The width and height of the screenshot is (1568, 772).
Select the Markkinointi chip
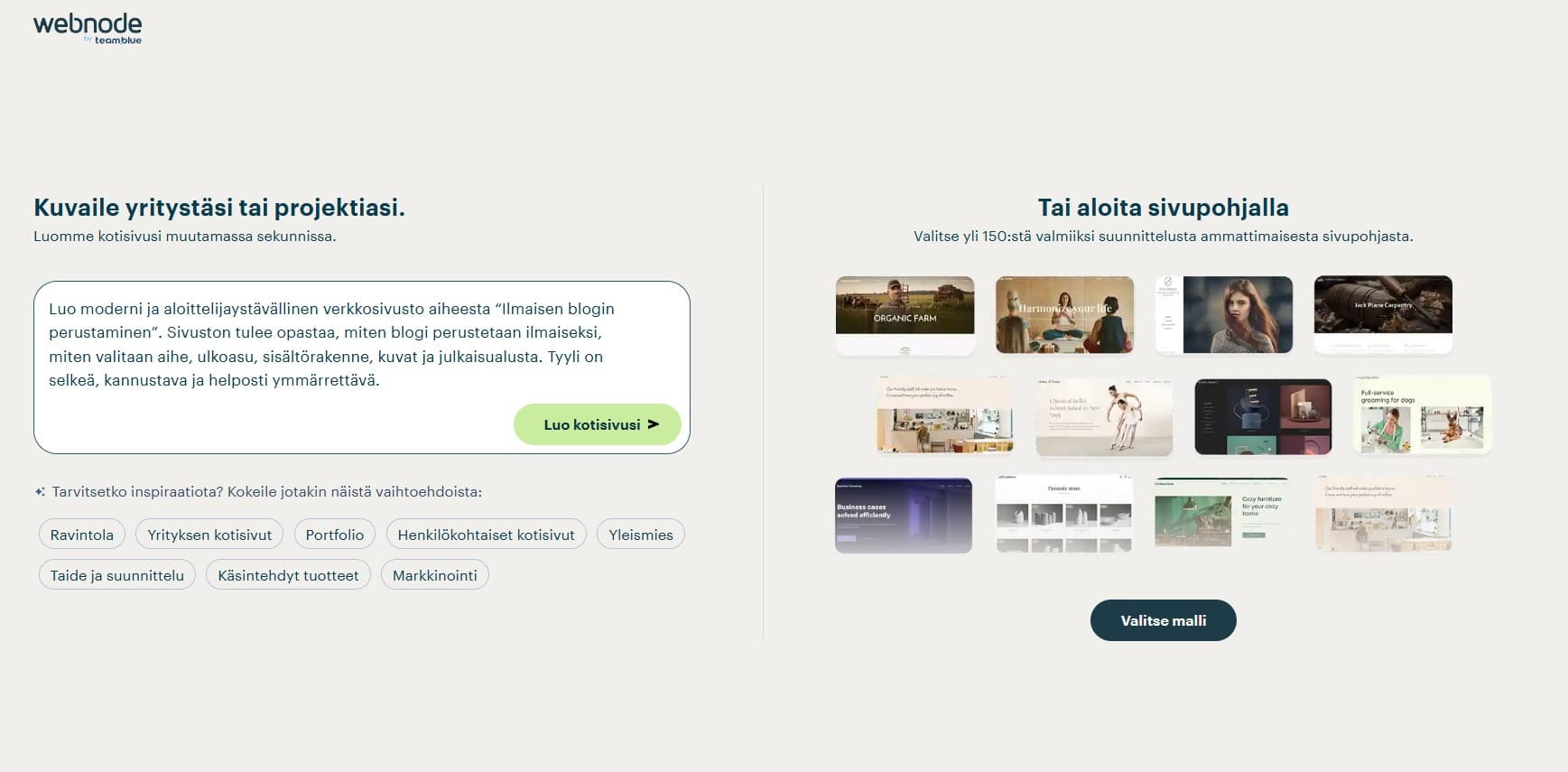click(435, 575)
